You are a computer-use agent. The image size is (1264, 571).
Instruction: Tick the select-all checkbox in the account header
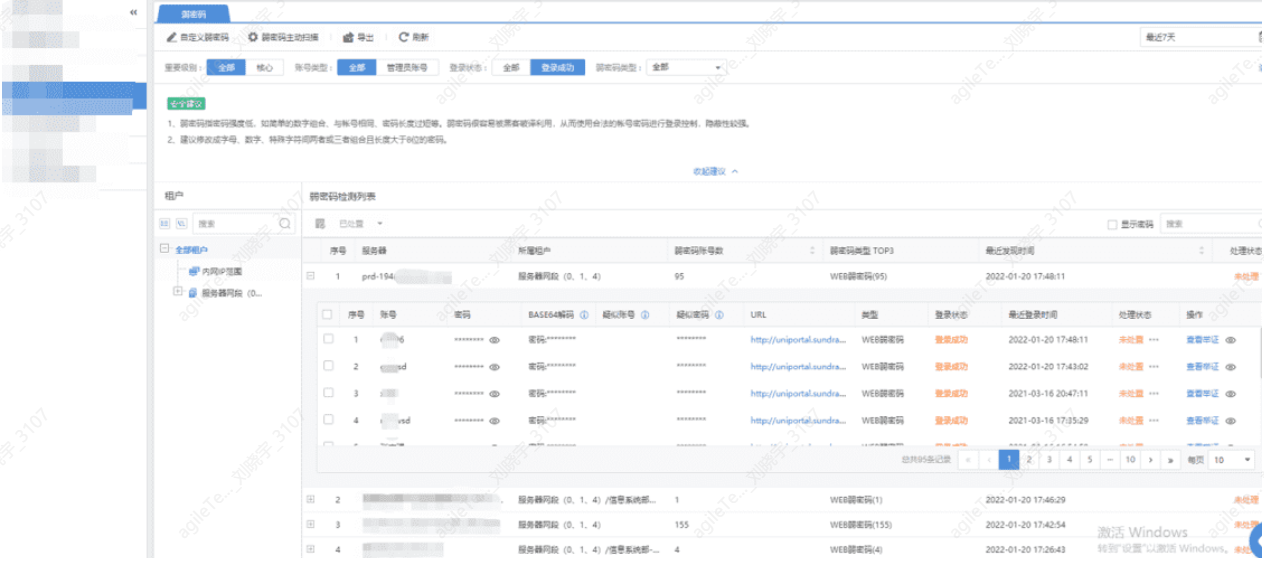click(x=327, y=314)
